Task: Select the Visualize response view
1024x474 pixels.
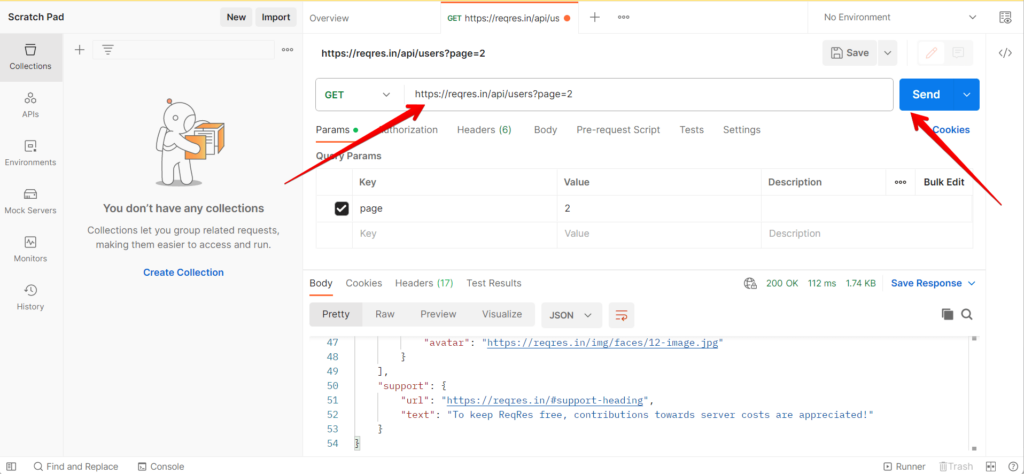Action: pos(502,314)
